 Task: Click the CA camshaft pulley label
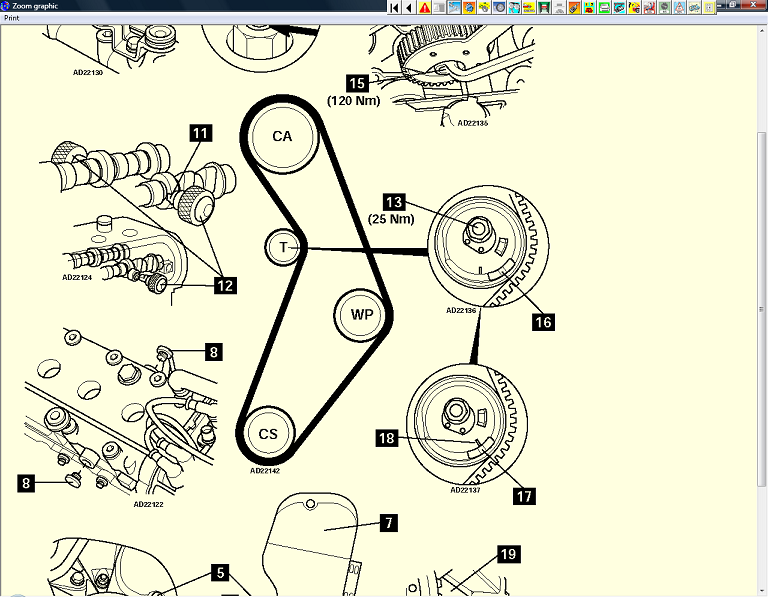tap(282, 136)
